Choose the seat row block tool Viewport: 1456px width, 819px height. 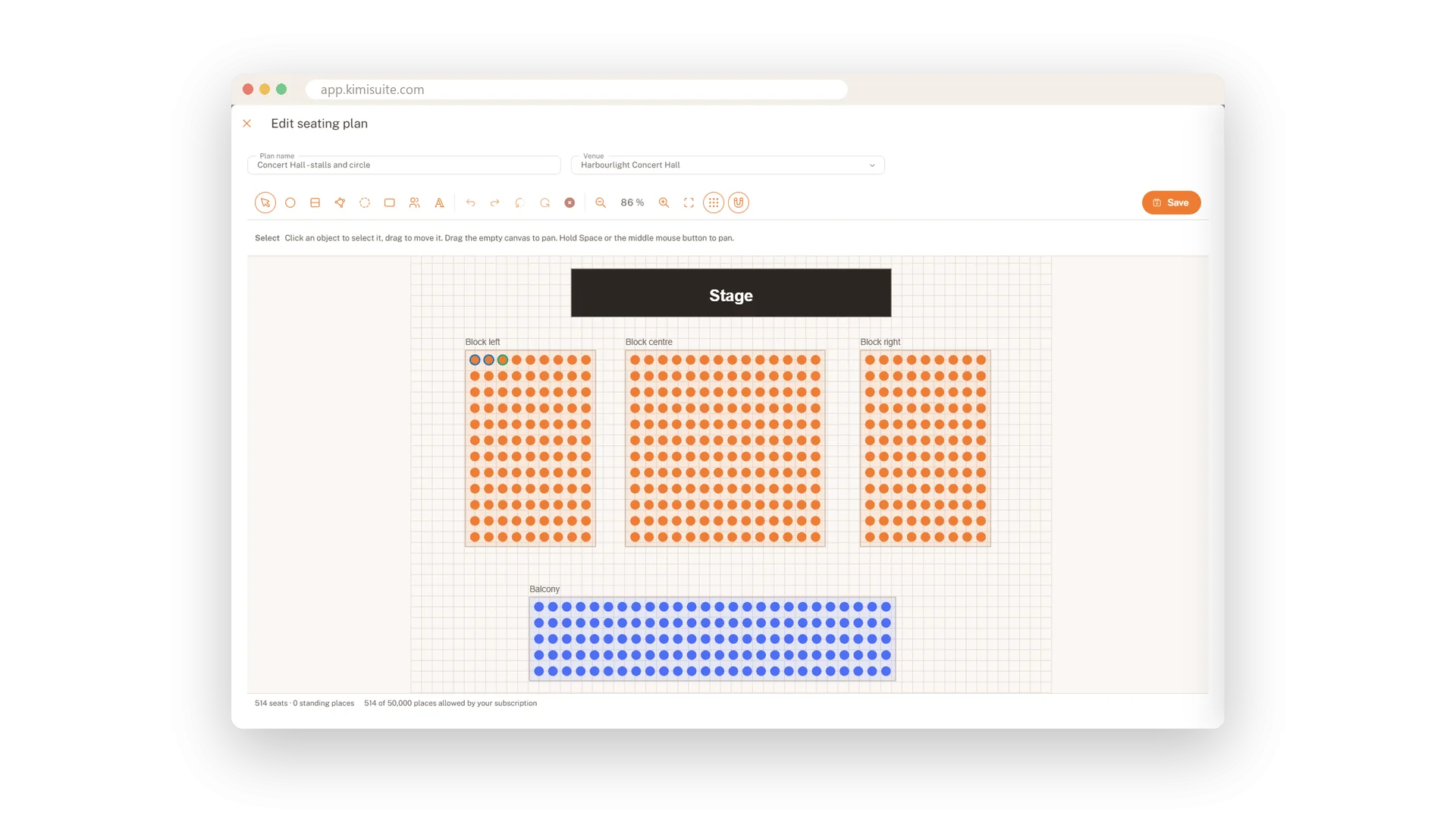click(315, 202)
